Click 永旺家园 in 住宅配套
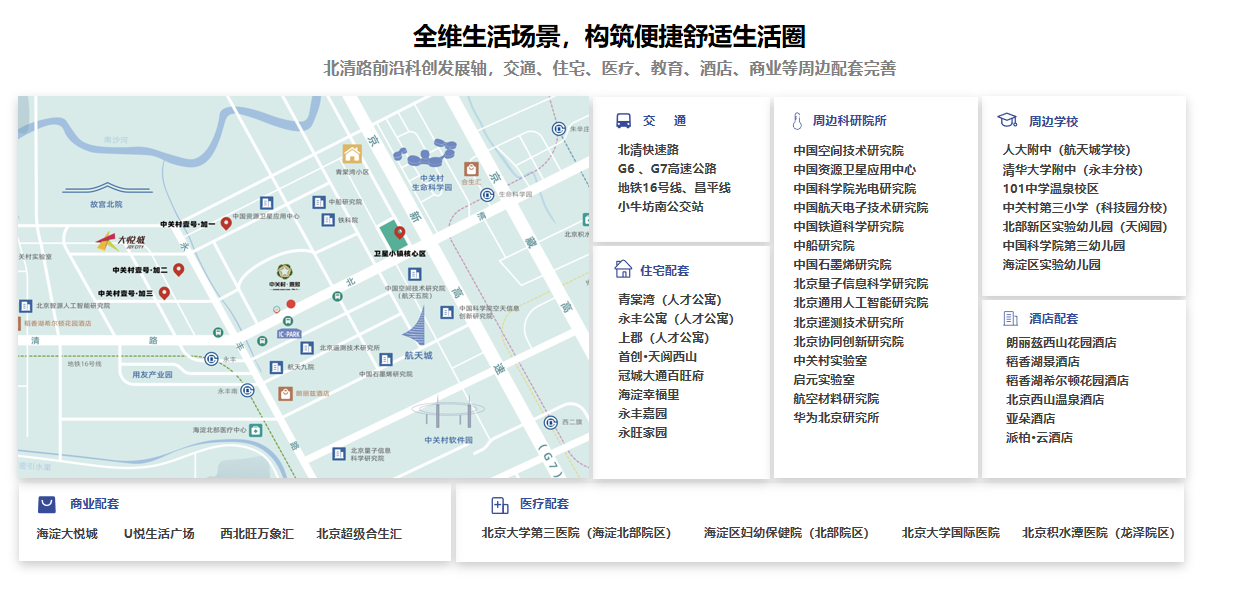The height and width of the screenshot is (596, 1233). click(642, 432)
